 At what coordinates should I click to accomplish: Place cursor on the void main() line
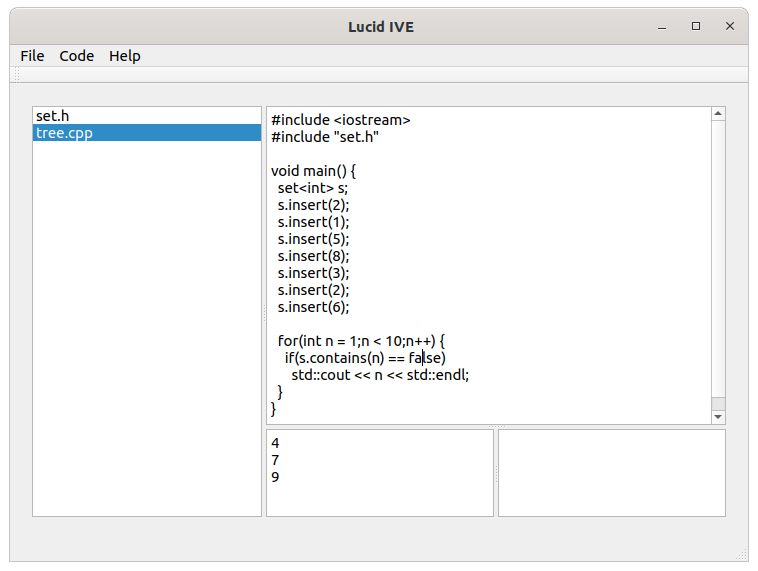(313, 171)
